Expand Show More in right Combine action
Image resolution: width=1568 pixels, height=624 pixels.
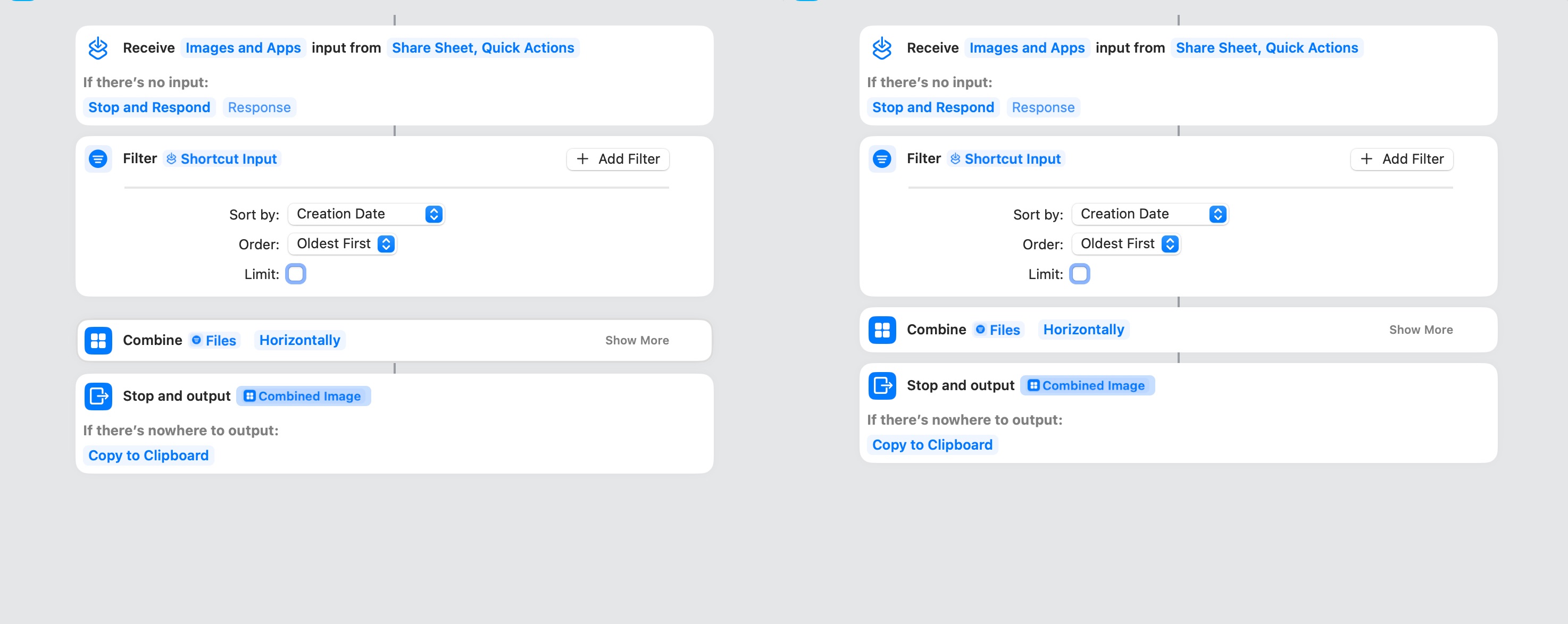(1421, 330)
